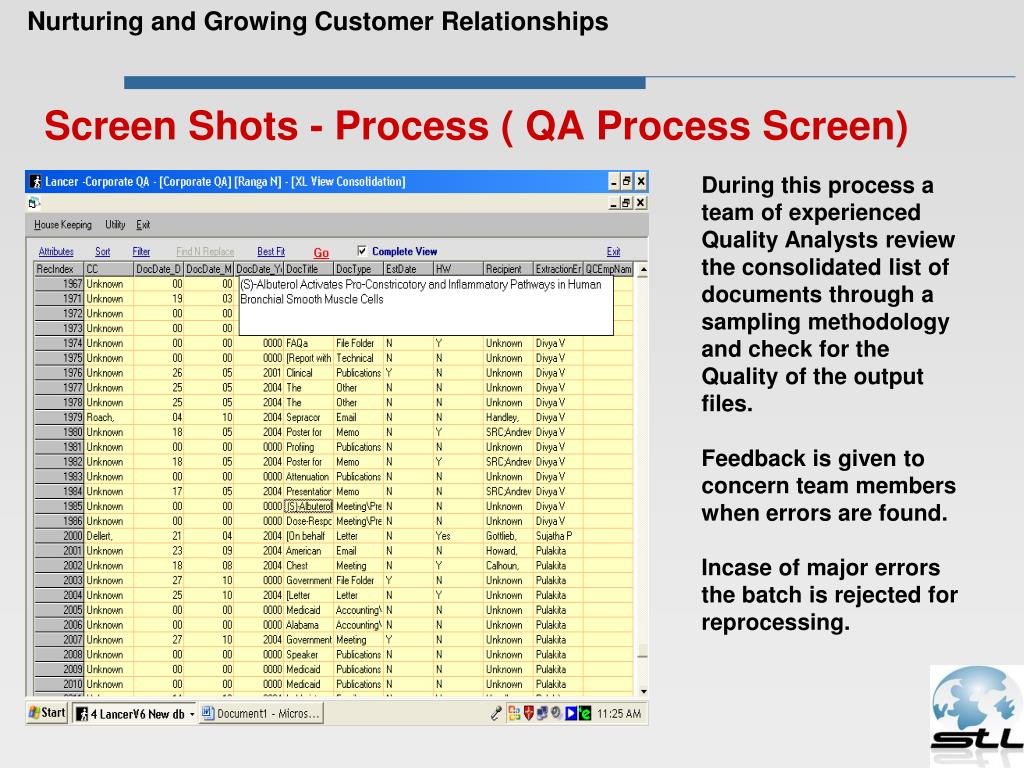The height and width of the screenshot is (768, 1024).
Task: Click the Sort link
Action: coord(103,251)
